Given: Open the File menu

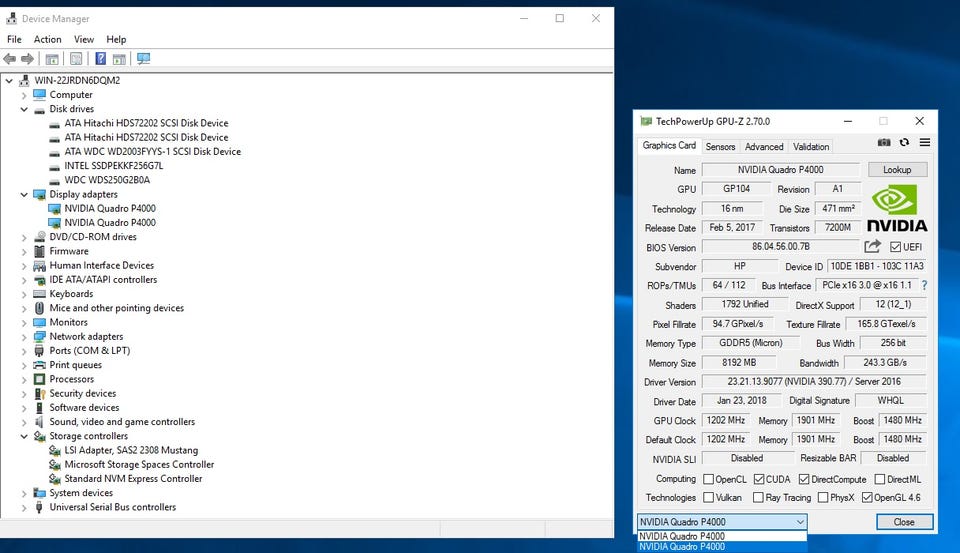Looking at the screenshot, I should coord(14,39).
